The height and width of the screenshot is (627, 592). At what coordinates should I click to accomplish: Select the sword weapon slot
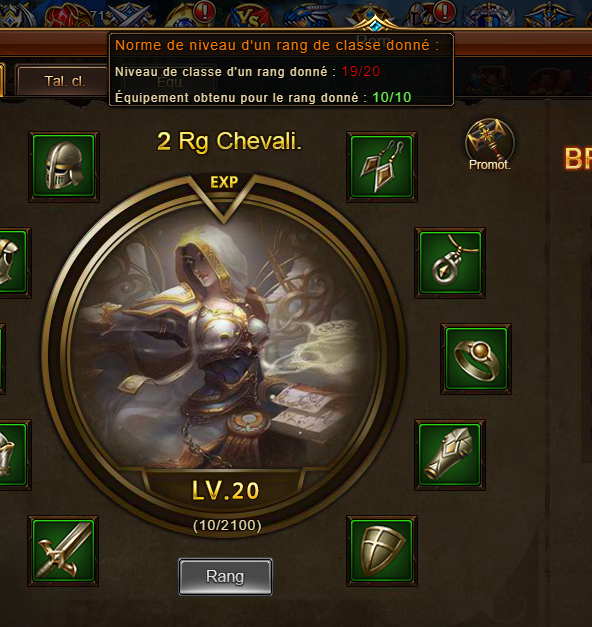(64, 551)
